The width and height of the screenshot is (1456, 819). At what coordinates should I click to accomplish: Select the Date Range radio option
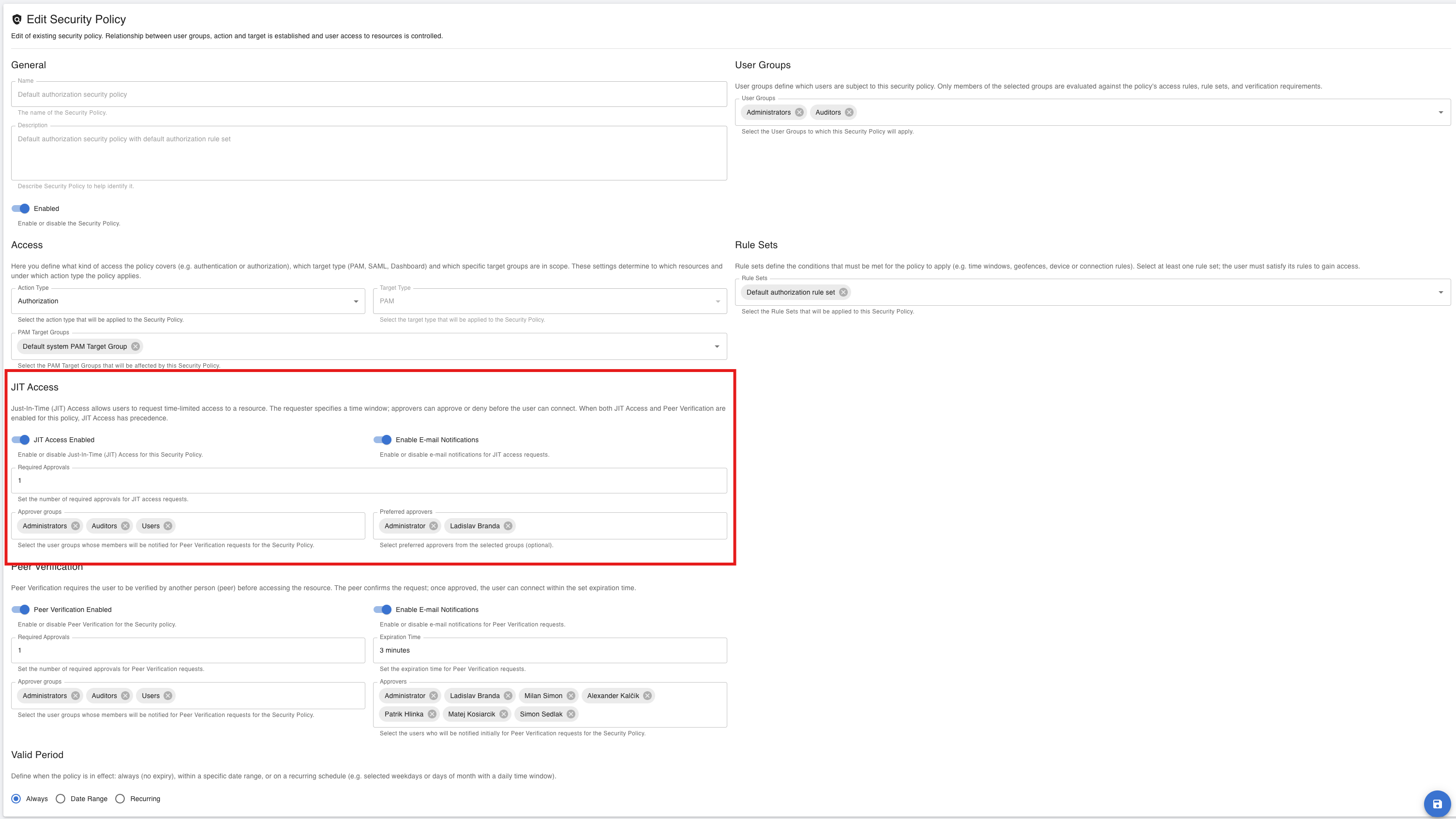tap(60, 799)
